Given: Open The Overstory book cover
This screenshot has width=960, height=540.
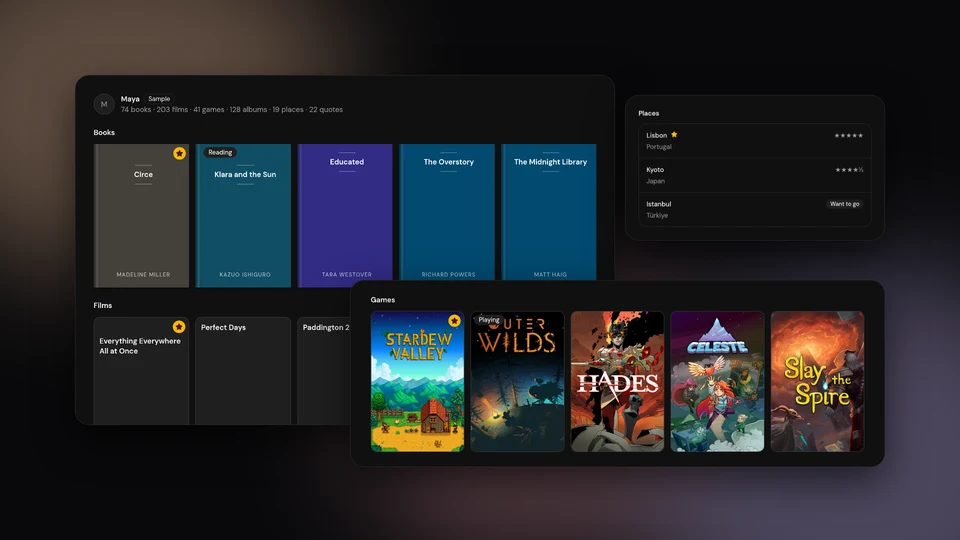Looking at the screenshot, I should tap(447, 212).
